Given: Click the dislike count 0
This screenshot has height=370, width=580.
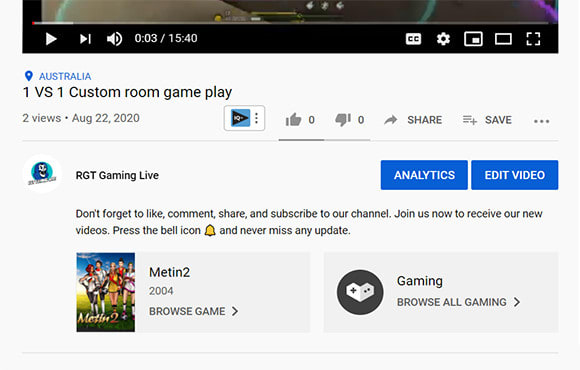Looking at the screenshot, I should coord(361,120).
